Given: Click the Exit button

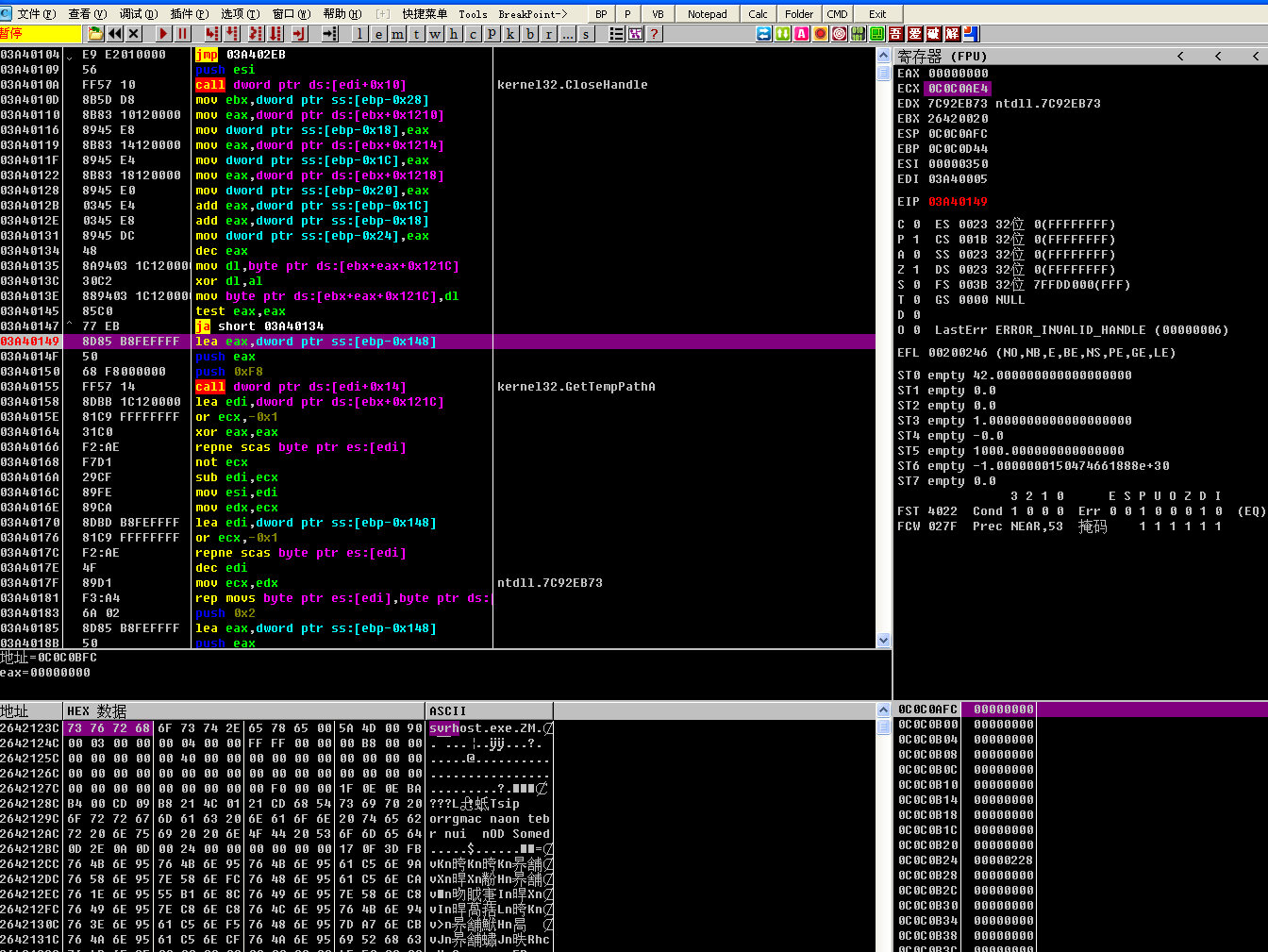Looking at the screenshot, I should click(x=877, y=14).
